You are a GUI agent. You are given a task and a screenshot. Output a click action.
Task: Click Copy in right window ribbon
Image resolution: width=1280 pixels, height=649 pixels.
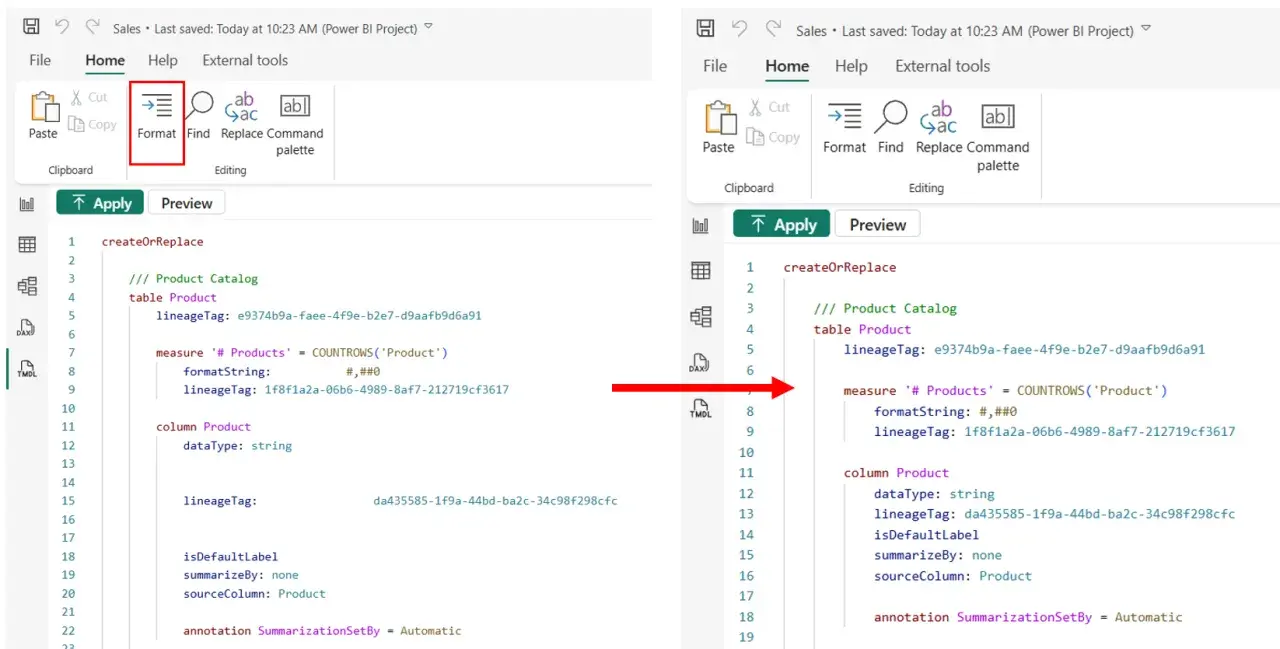773,137
